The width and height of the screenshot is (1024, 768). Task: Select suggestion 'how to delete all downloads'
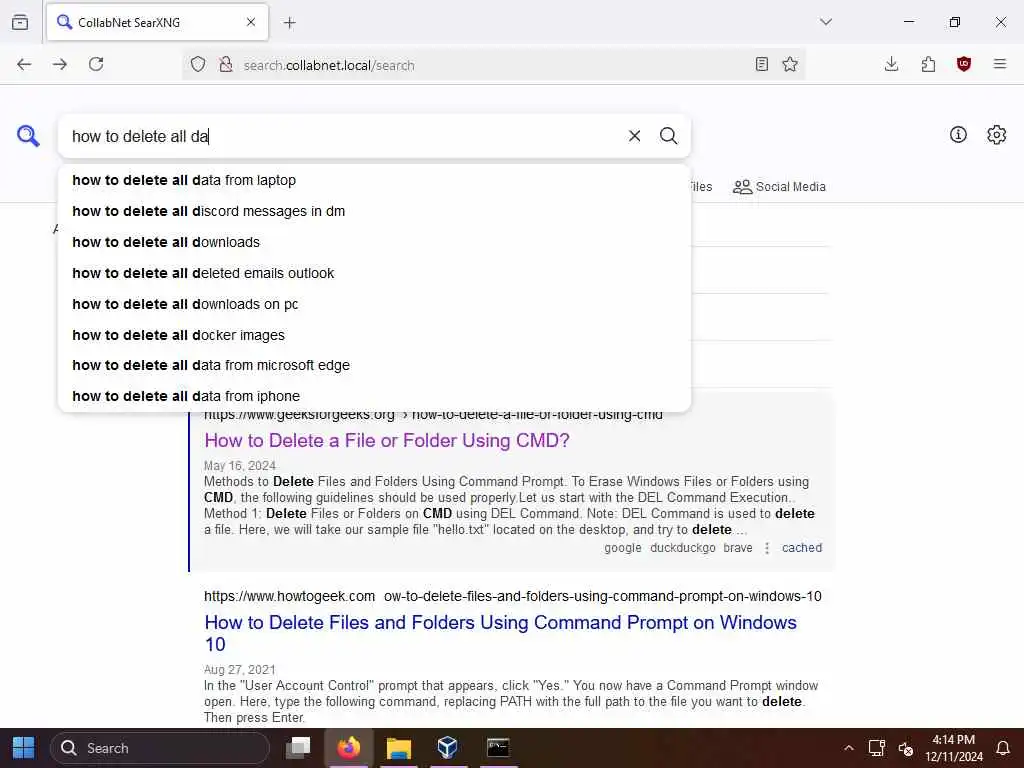(x=374, y=242)
